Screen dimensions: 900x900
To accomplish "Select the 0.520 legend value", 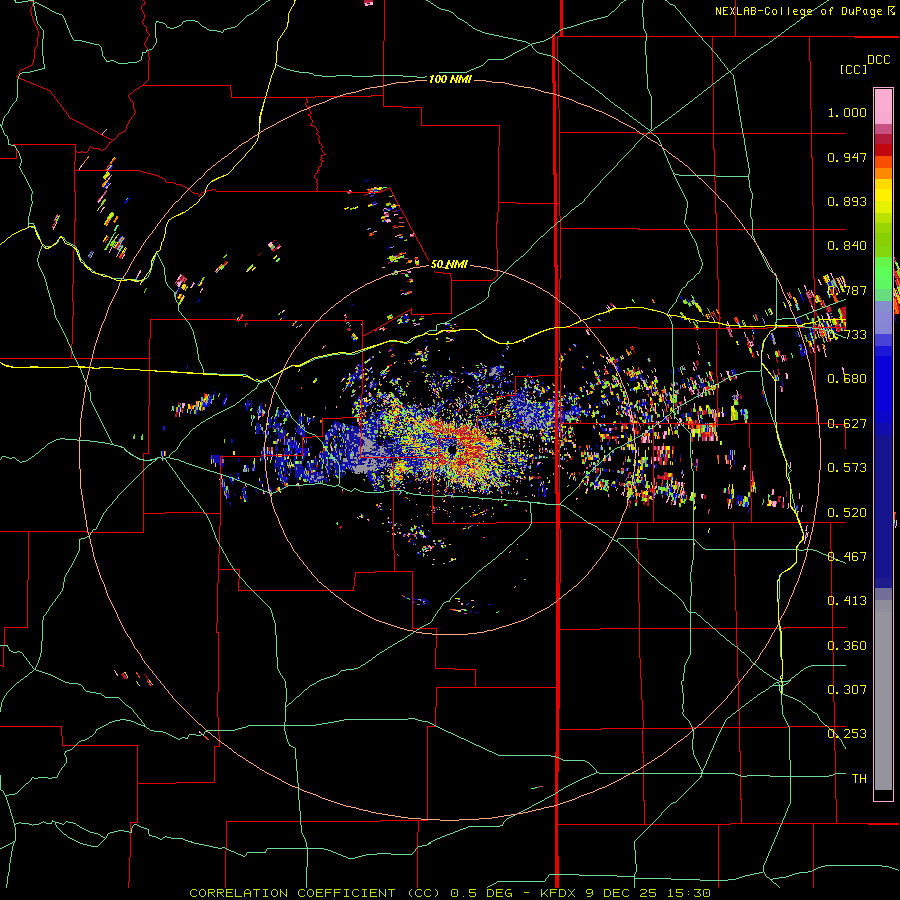I will [847, 512].
